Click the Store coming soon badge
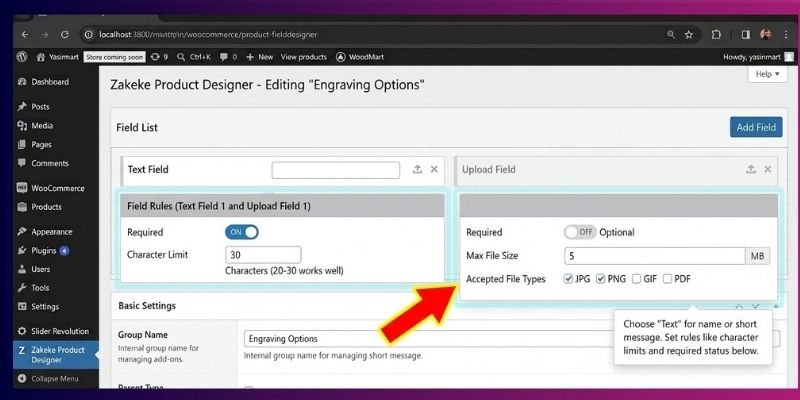 114,57
